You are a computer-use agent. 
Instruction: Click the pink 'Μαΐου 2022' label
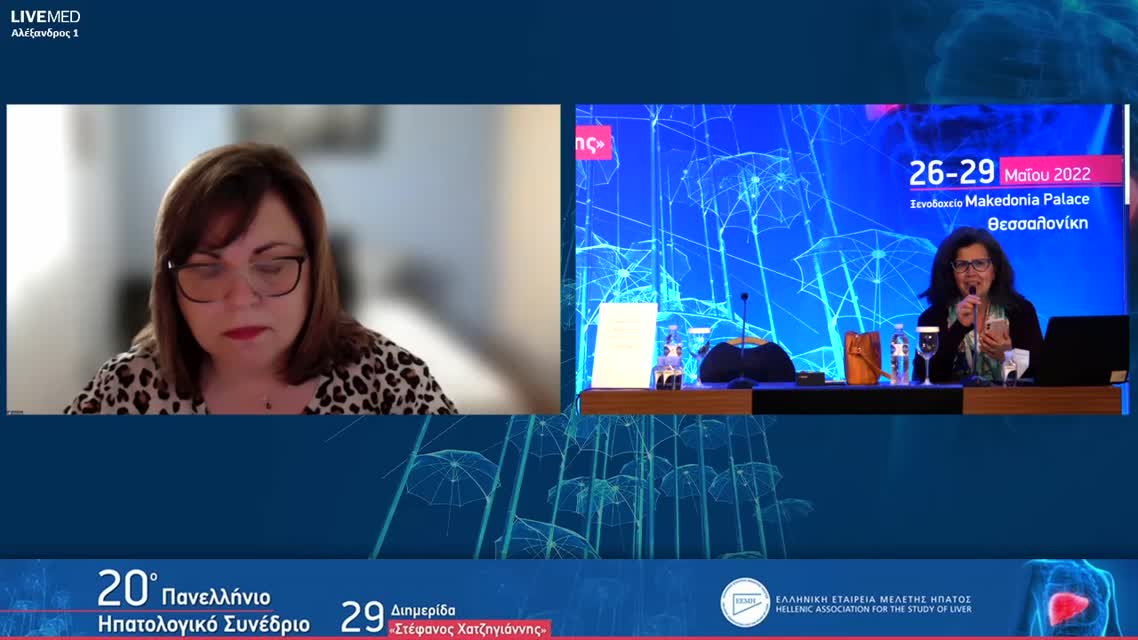pos(1060,171)
